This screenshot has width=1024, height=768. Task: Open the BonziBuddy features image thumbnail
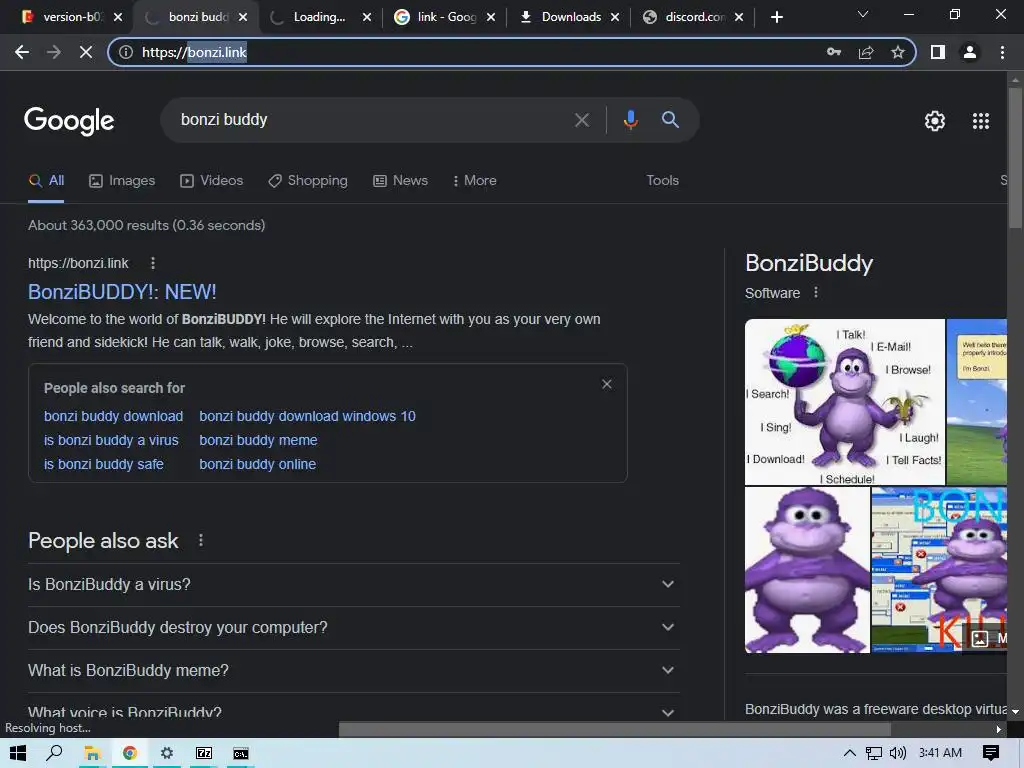coord(844,402)
